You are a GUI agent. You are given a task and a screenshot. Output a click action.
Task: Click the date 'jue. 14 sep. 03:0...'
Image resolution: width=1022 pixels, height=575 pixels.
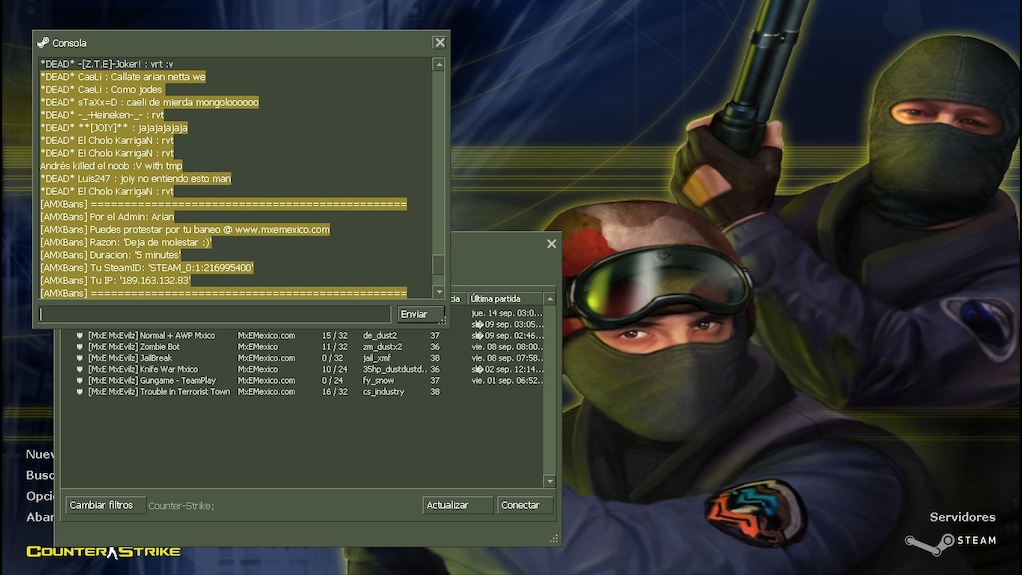[x=507, y=313]
